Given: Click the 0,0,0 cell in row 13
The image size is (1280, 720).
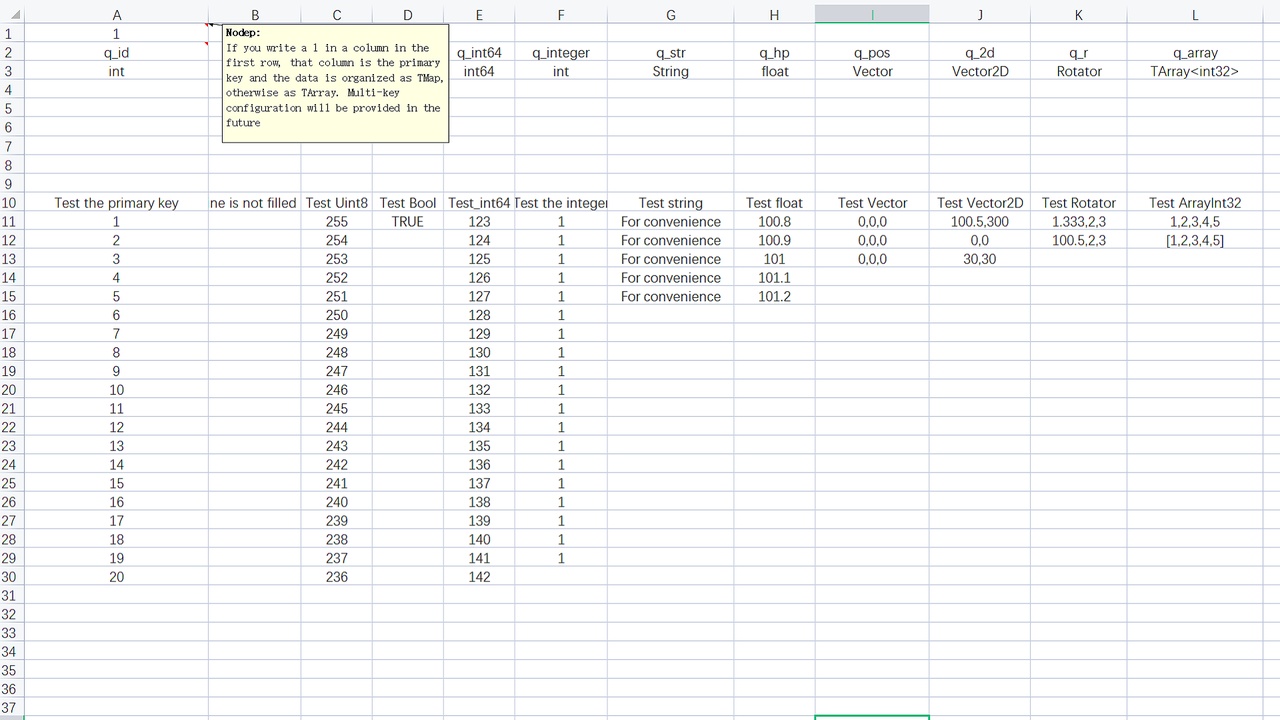Looking at the screenshot, I should (x=872, y=259).
